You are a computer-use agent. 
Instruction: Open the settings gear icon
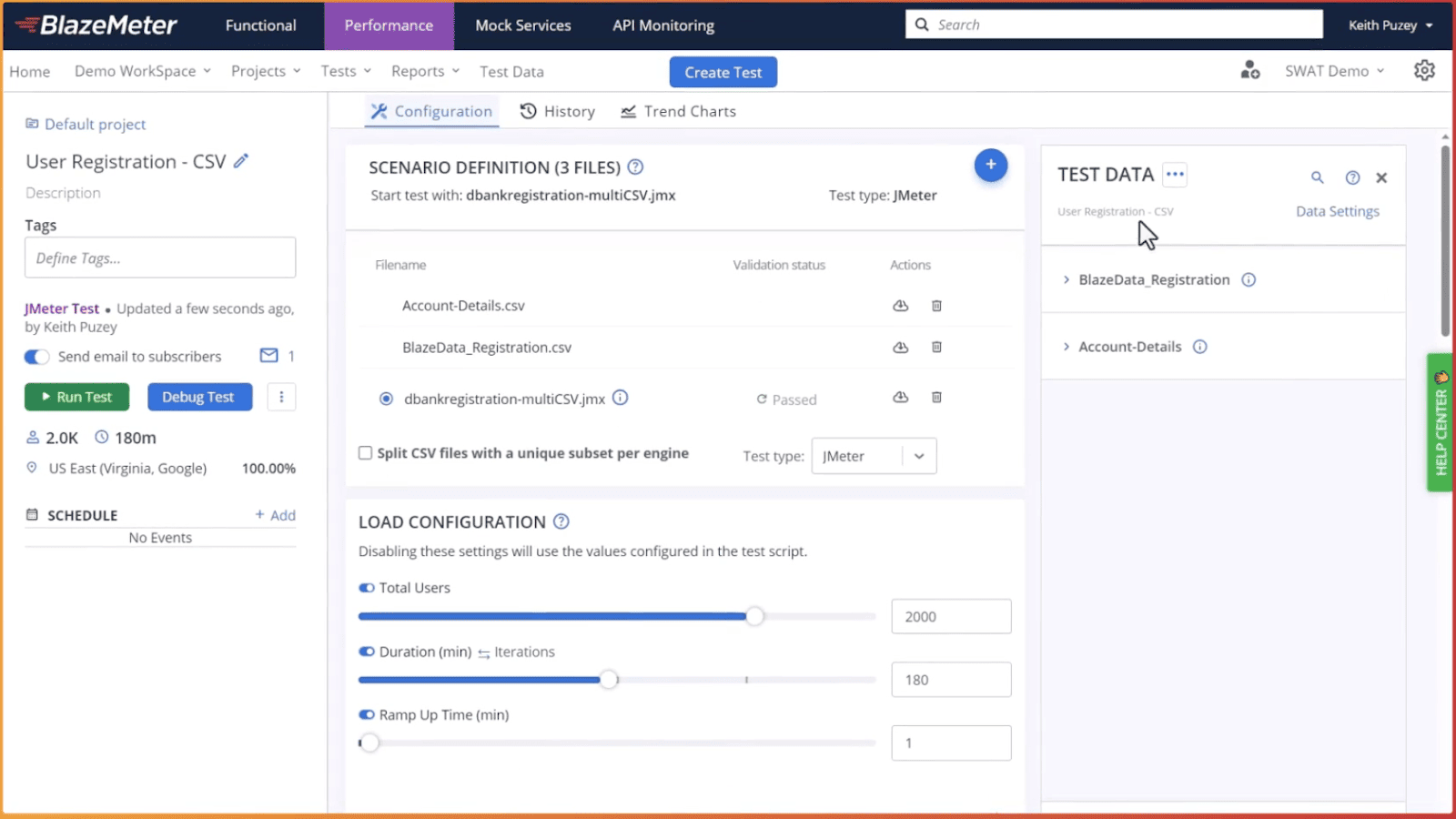1424,70
